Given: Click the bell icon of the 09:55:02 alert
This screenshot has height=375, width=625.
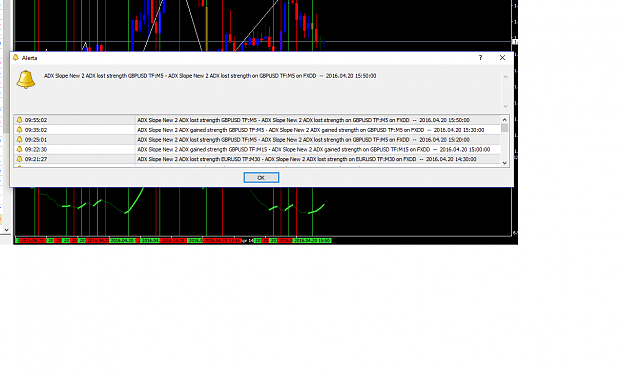Looking at the screenshot, I should [x=19, y=120].
